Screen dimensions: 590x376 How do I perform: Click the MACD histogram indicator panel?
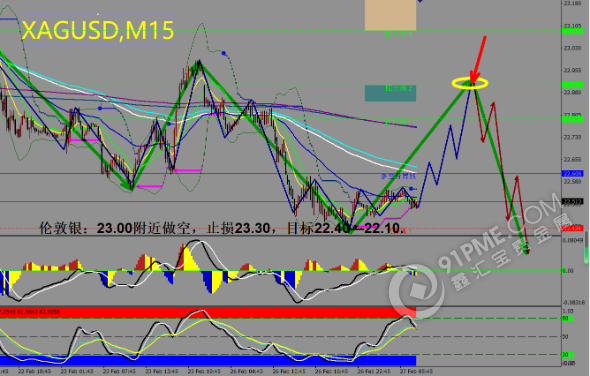coord(281,271)
